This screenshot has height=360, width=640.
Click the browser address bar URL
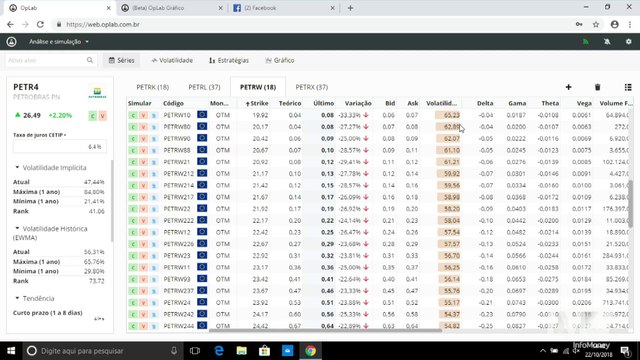103,24
